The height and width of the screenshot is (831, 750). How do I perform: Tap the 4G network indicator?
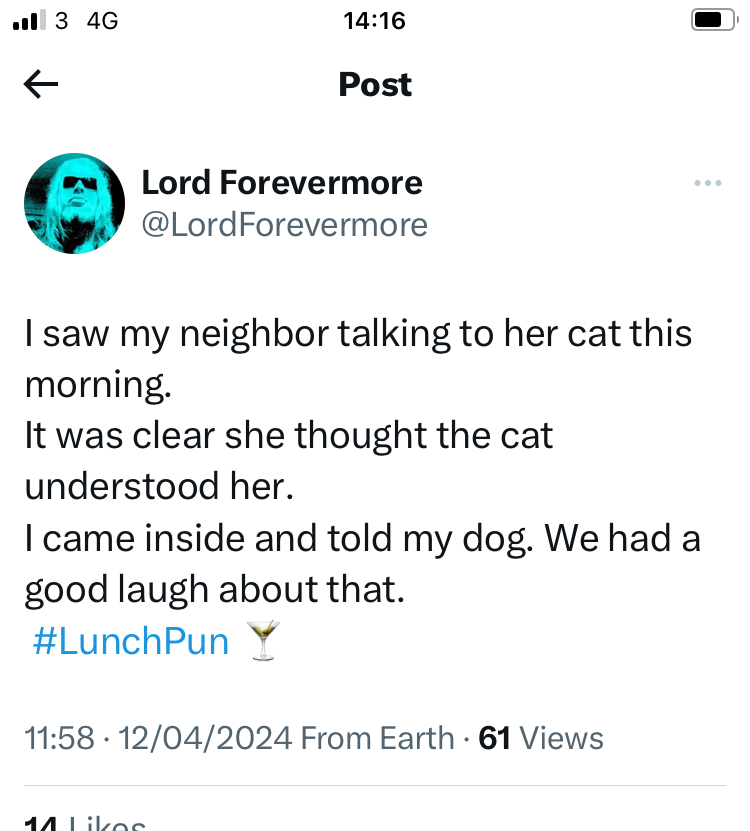(103, 20)
